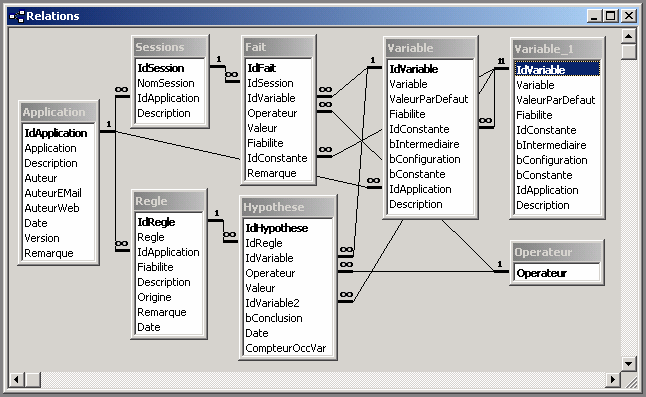Click IdApplication field in Variable table

point(420,189)
